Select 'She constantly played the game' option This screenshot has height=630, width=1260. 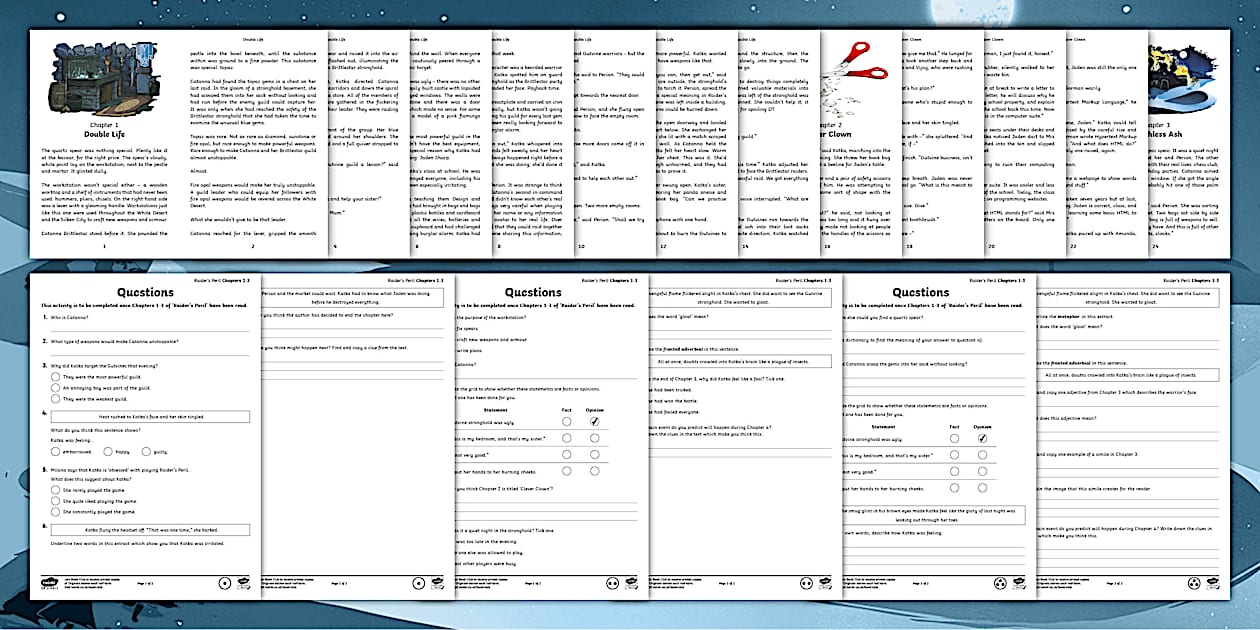53,510
